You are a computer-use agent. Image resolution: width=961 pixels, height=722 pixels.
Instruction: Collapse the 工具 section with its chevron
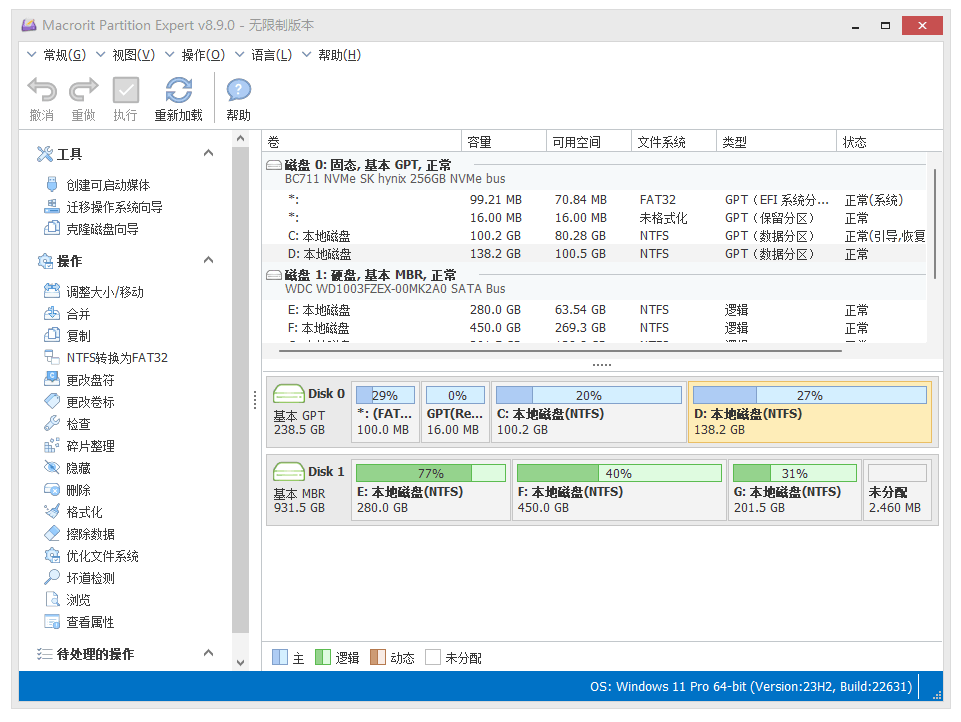tap(209, 152)
